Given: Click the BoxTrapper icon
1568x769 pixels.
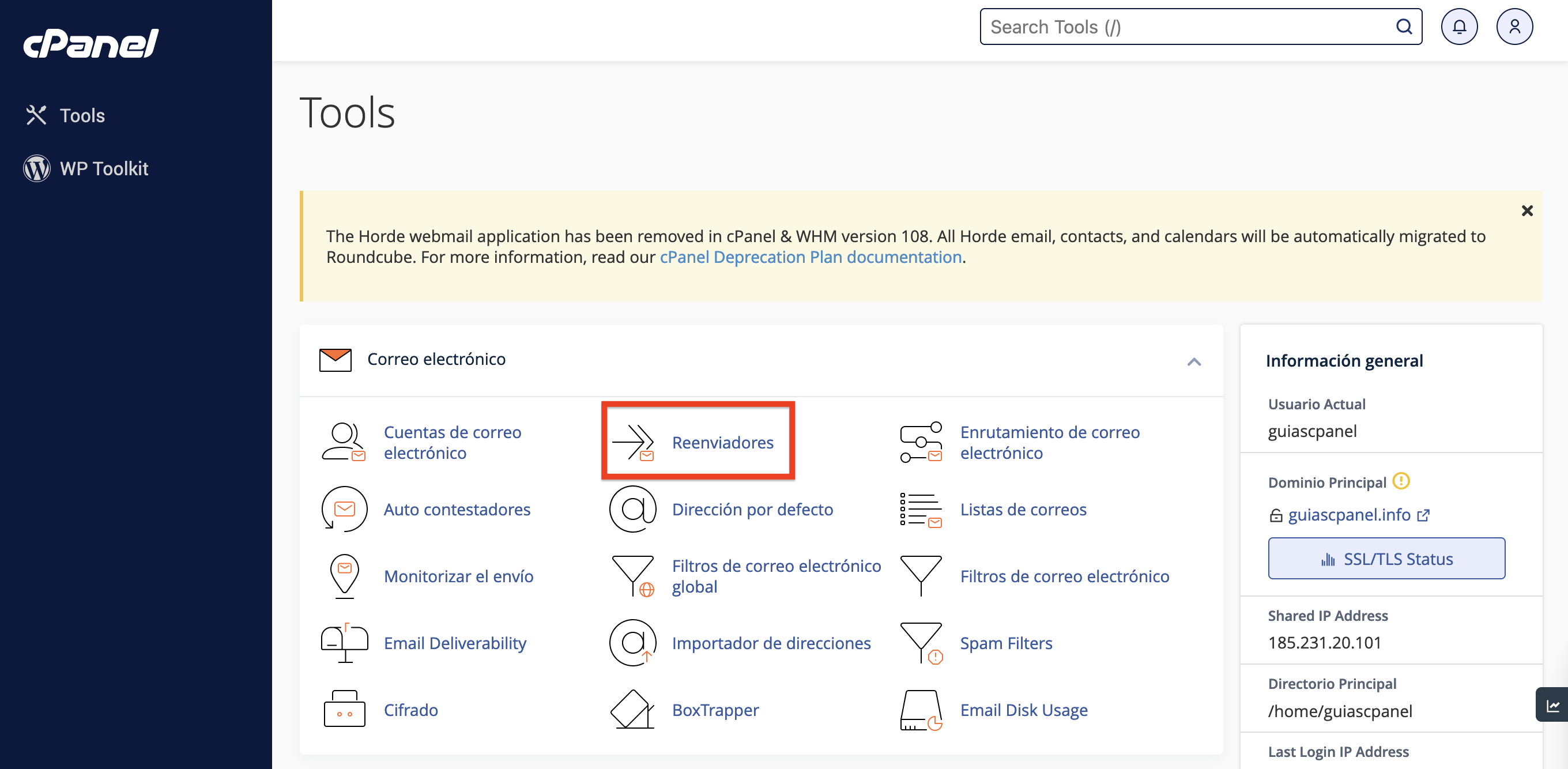Looking at the screenshot, I should (x=632, y=709).
